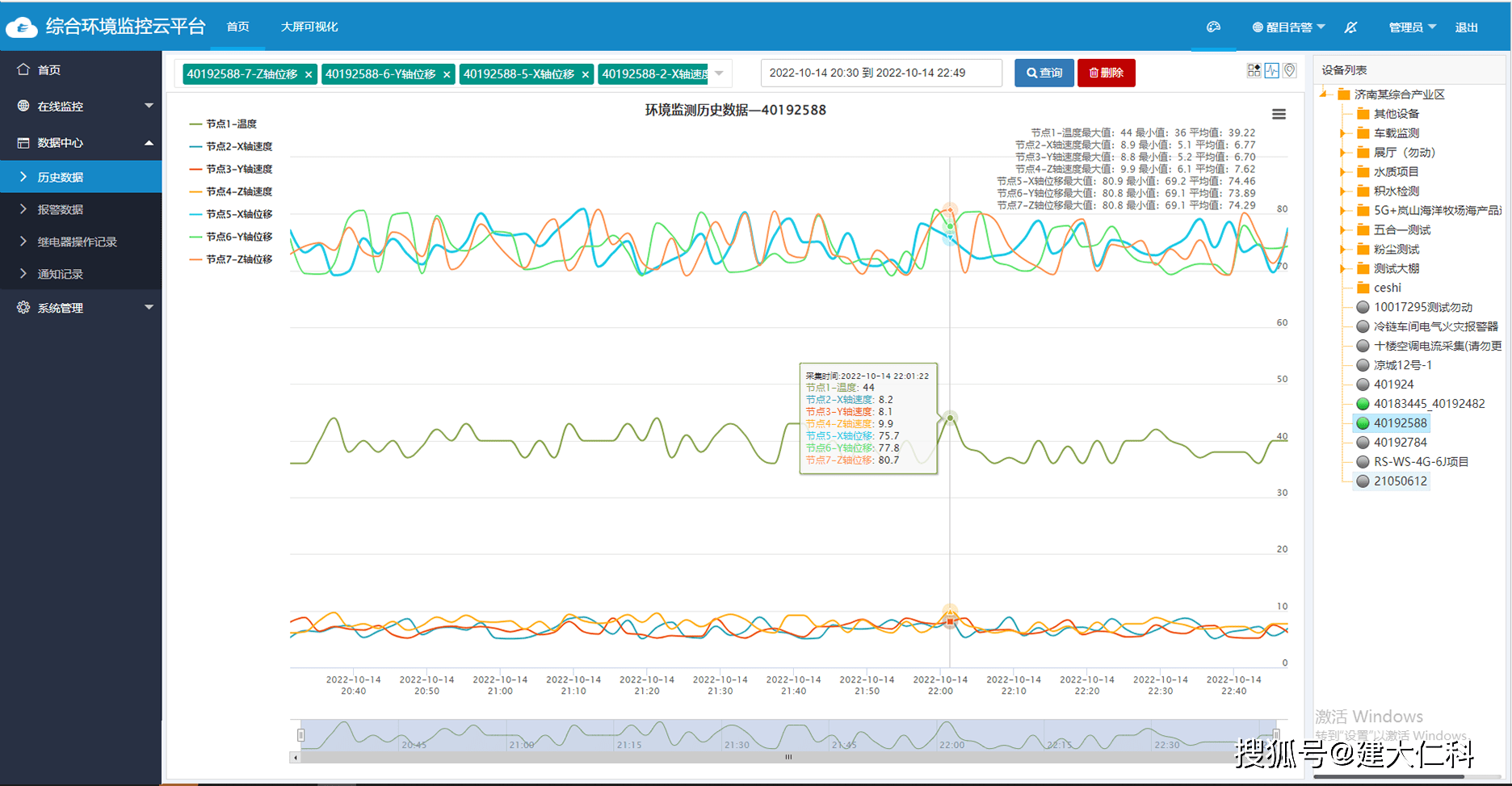Click the muted alarm bell icon

point(1350,27)
